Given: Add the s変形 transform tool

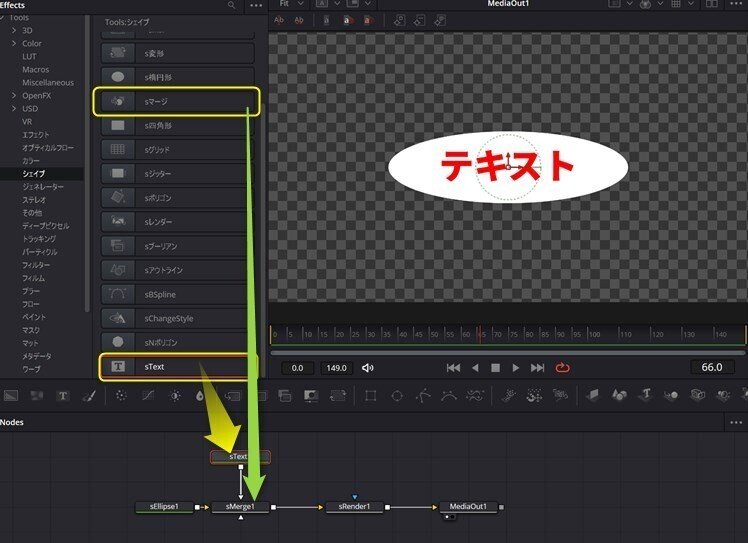Looking at the screenshot, I should tap(177, 53).
